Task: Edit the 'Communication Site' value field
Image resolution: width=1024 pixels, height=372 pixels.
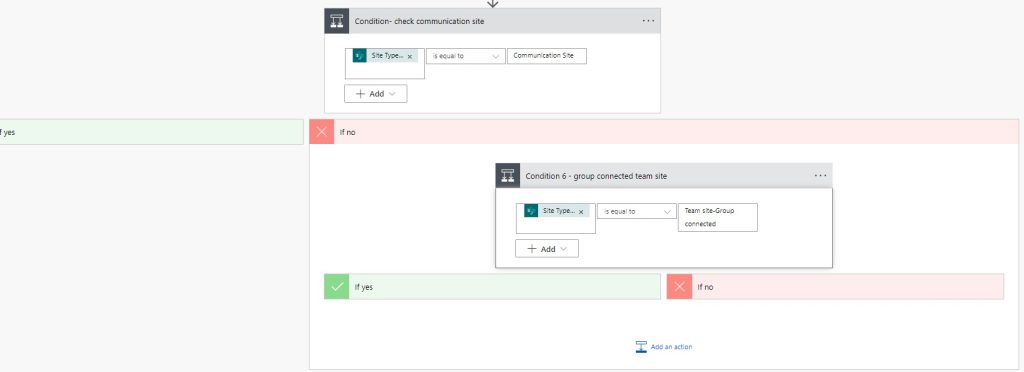Action: pos(547,56)
